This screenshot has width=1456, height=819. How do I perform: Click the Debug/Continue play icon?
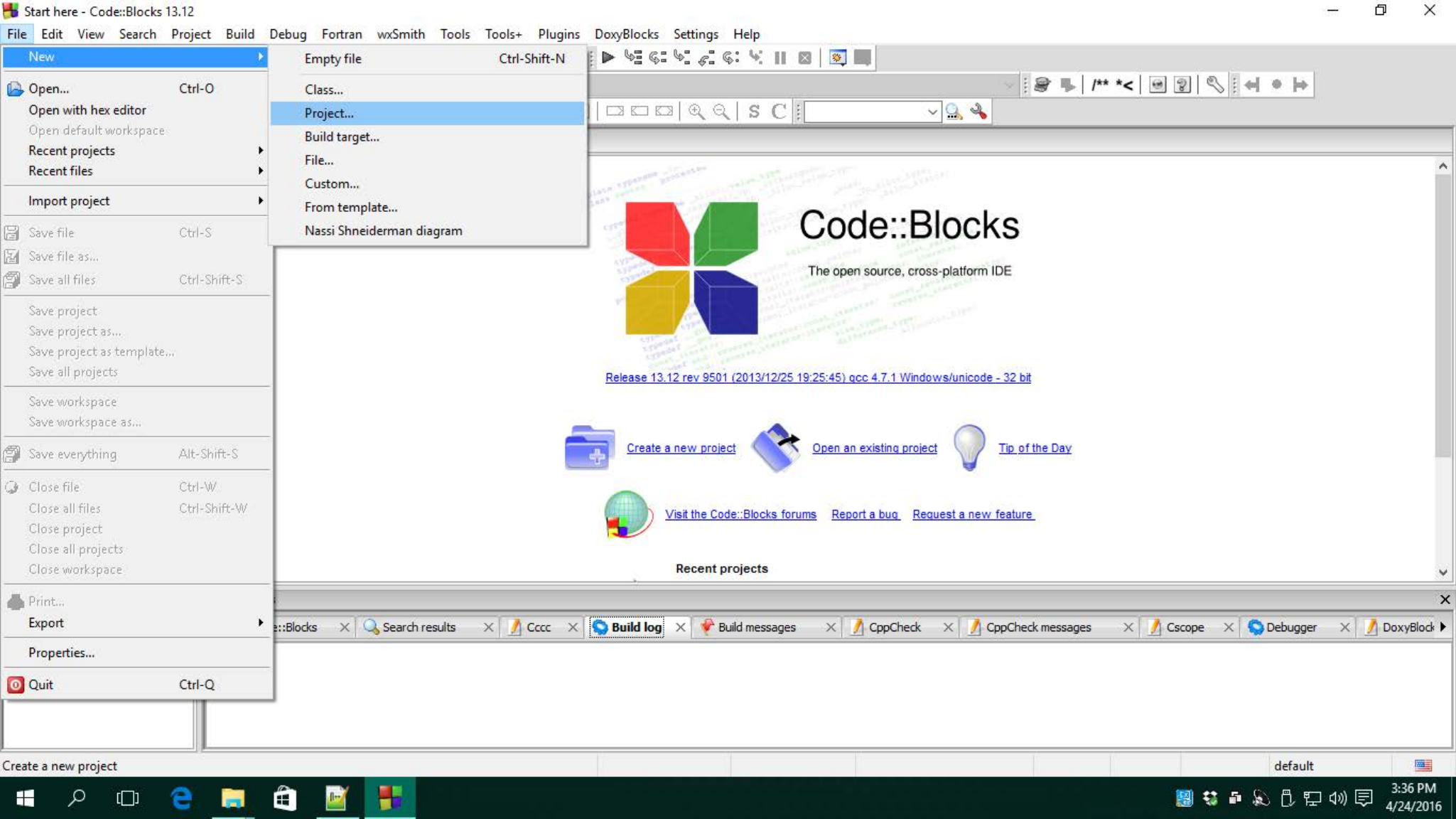[608, 58]
